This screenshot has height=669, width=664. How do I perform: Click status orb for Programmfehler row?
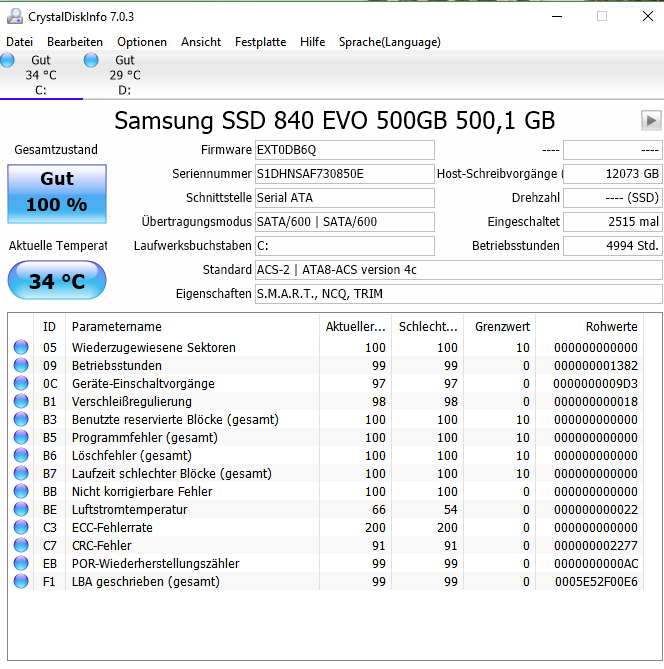coord(21,437)
